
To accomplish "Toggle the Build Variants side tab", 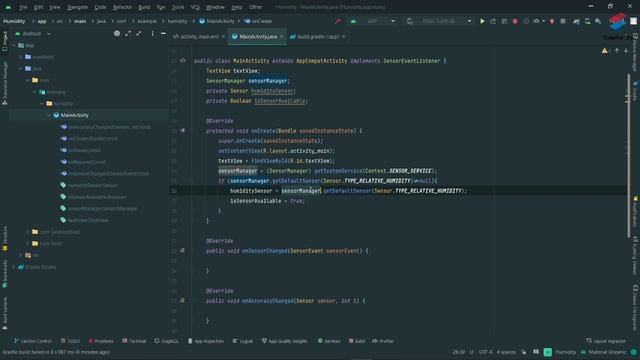I will (4, 312).
